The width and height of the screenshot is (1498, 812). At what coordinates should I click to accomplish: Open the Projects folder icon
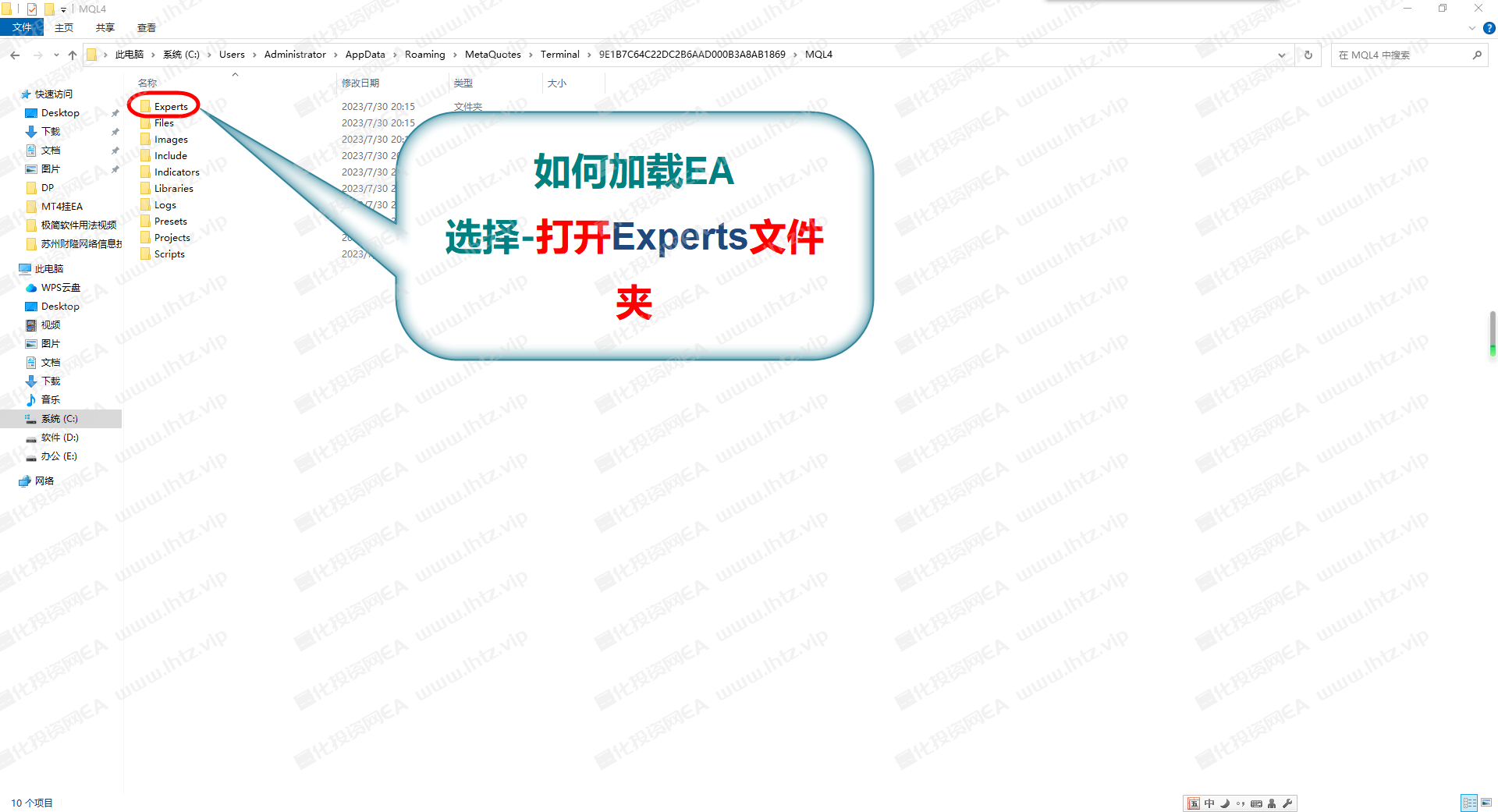coord(145,238)
